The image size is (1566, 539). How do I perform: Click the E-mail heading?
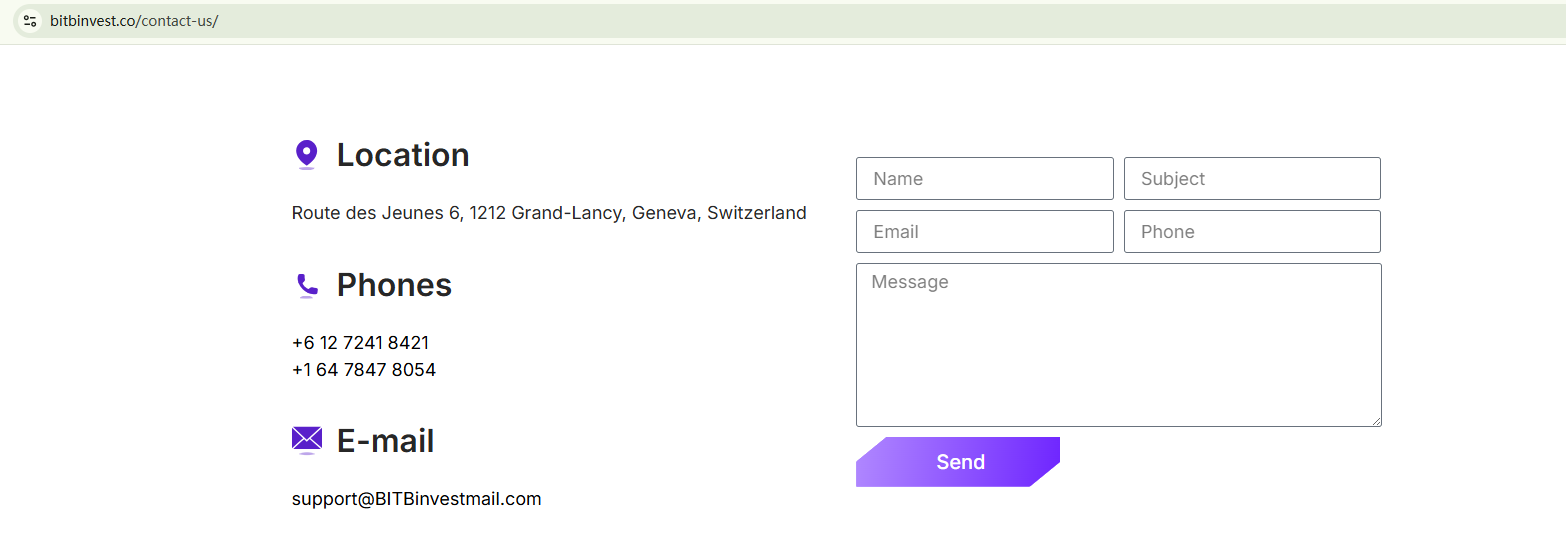385,441
